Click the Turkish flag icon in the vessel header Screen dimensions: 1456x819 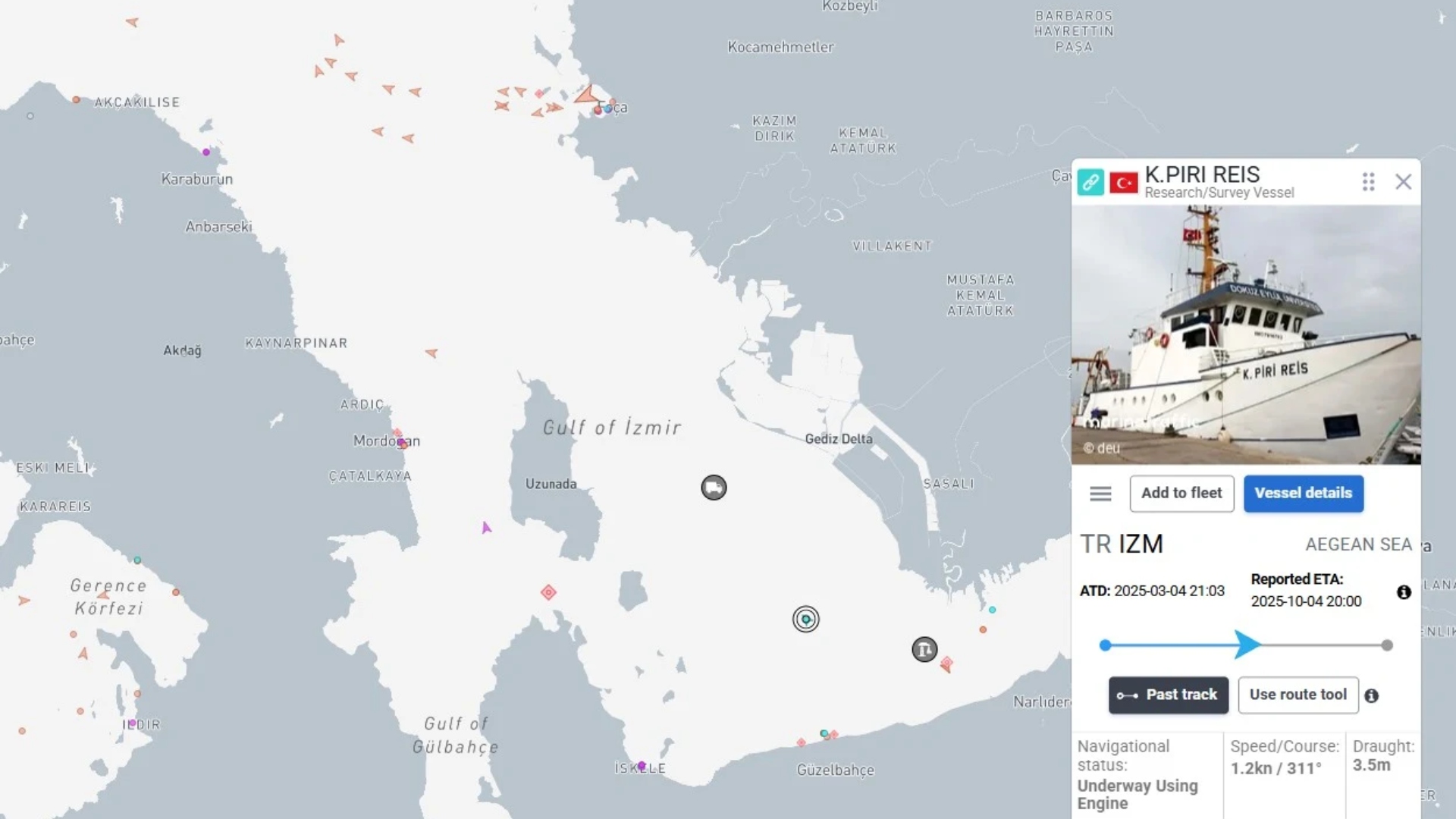pyautogui.click(x=1123, y=183)
